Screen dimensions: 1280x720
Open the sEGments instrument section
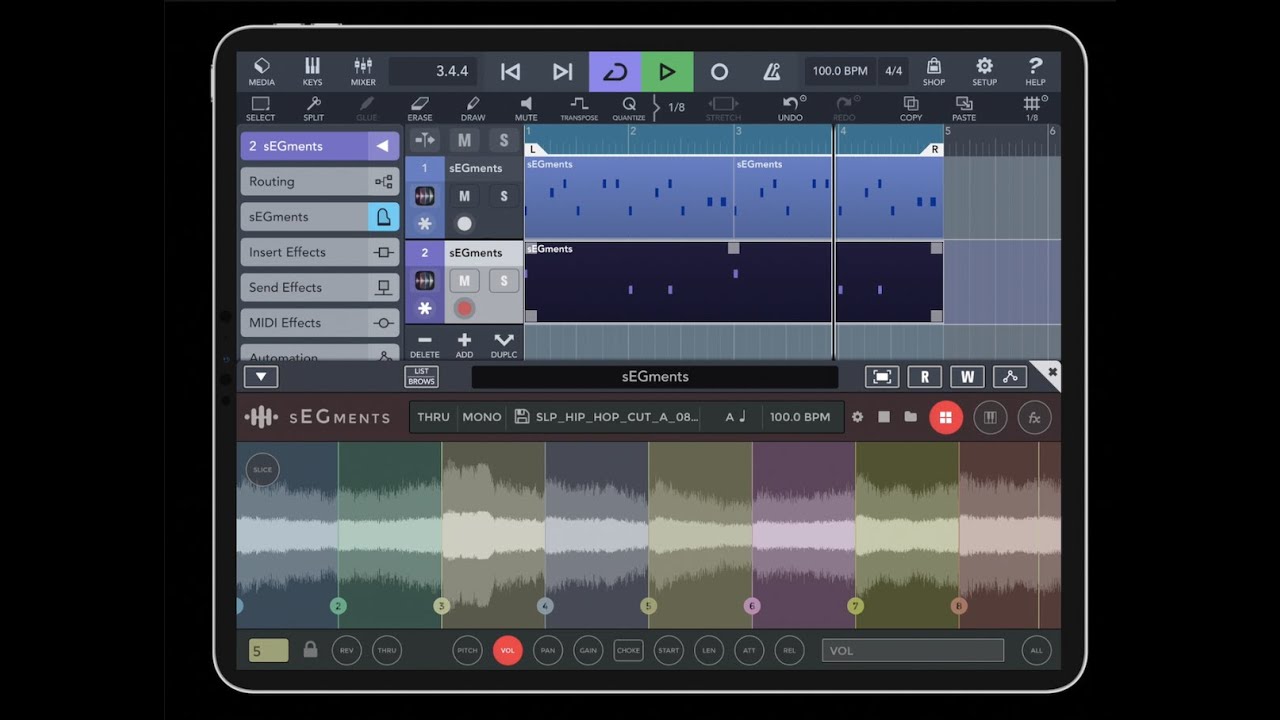click(x=320, y=217)
